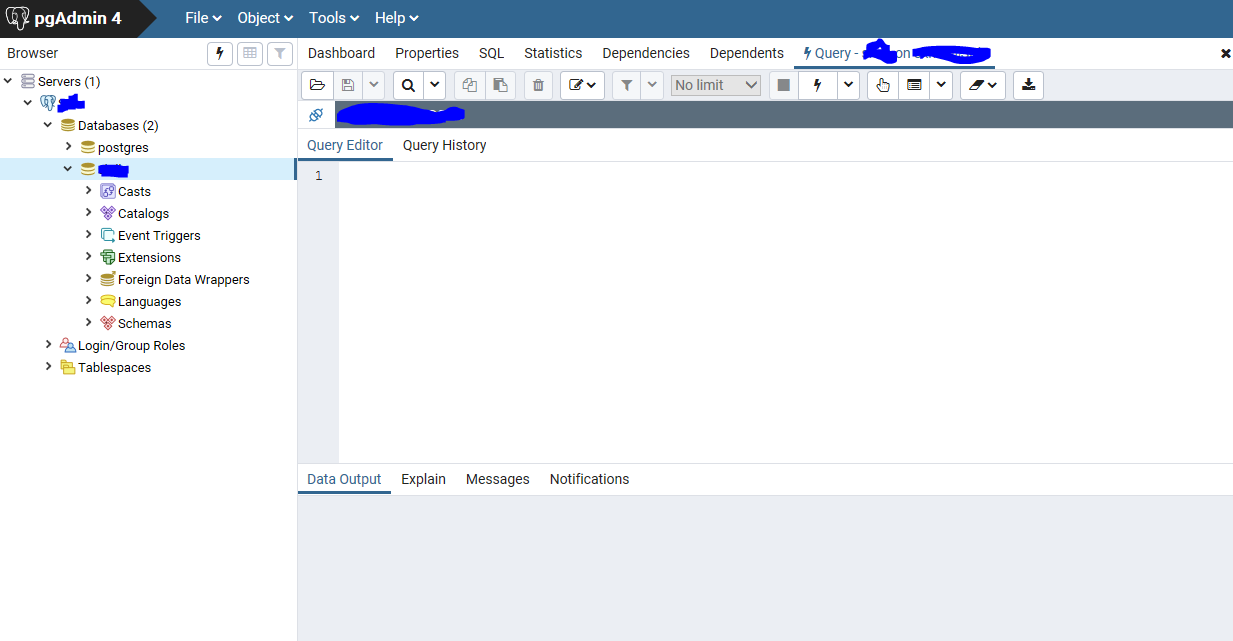Image resolution: width=1233 pixels, height=641 pixels.
Task: Click the Paste icon in query toolbar
Action: point(500,85)
